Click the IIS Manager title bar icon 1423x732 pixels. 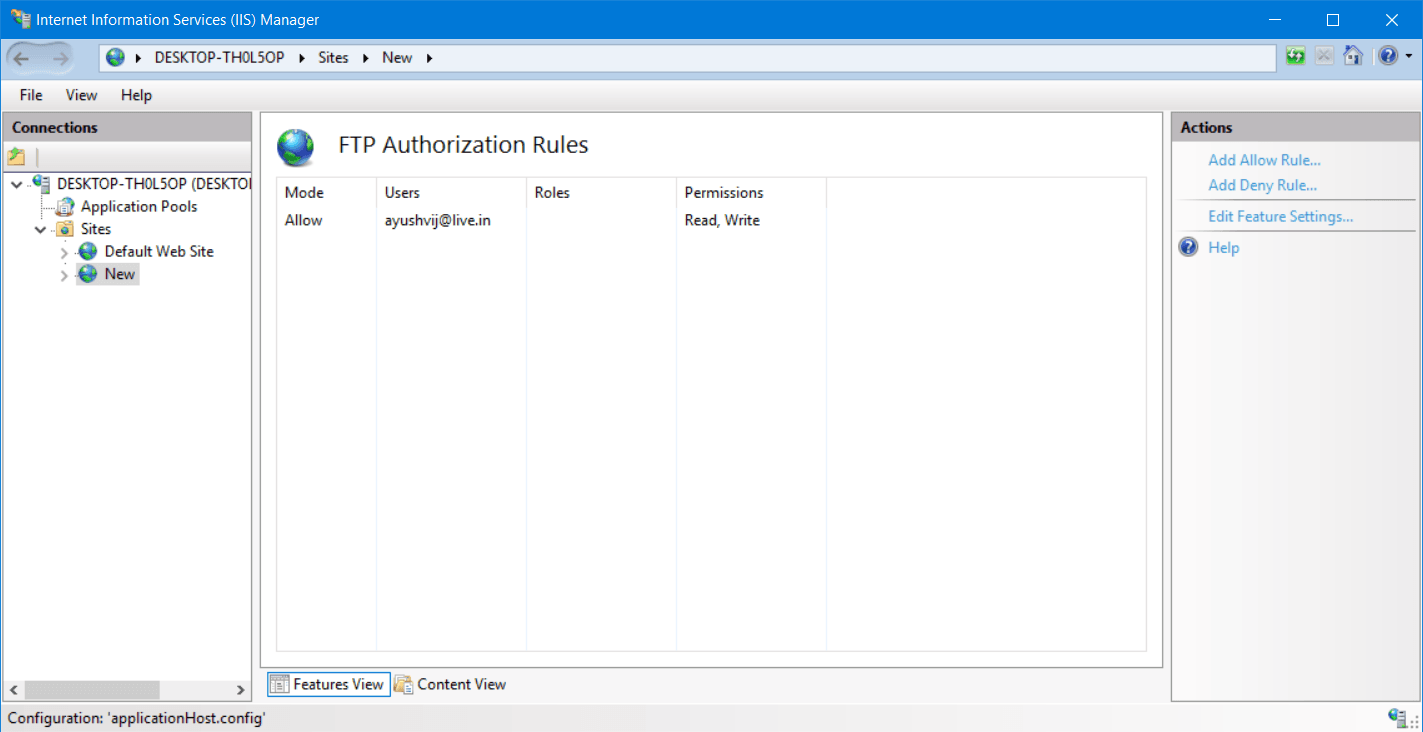point(20,19)
